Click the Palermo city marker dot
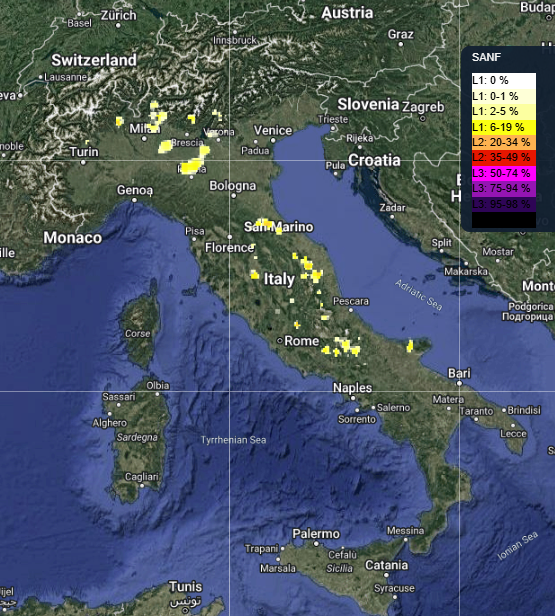The height and width of the screenshot is (616, 555). click(316, 544)
